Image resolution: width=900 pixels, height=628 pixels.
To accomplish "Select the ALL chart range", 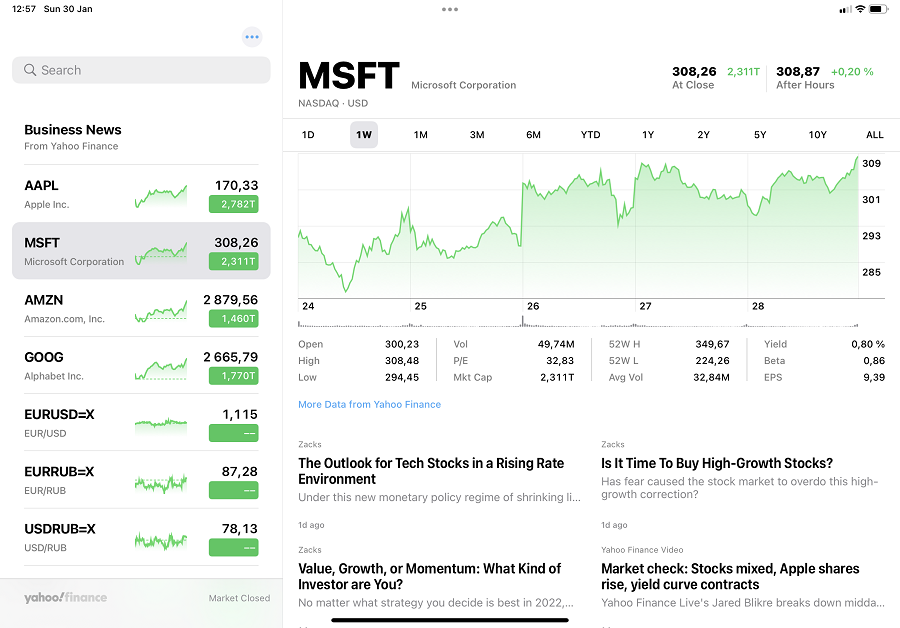I will pos(875,135).
